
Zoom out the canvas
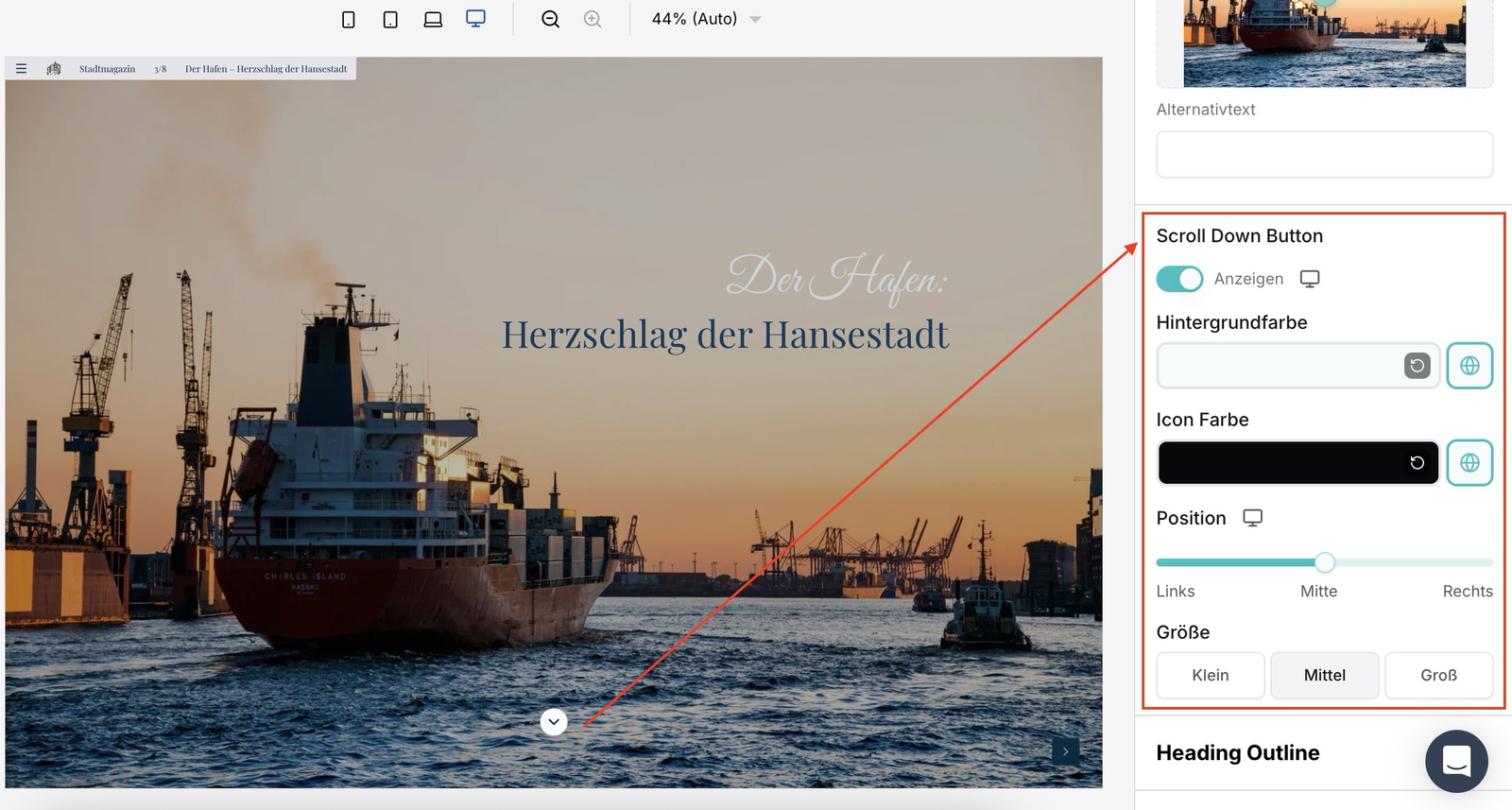coord(550,19)
